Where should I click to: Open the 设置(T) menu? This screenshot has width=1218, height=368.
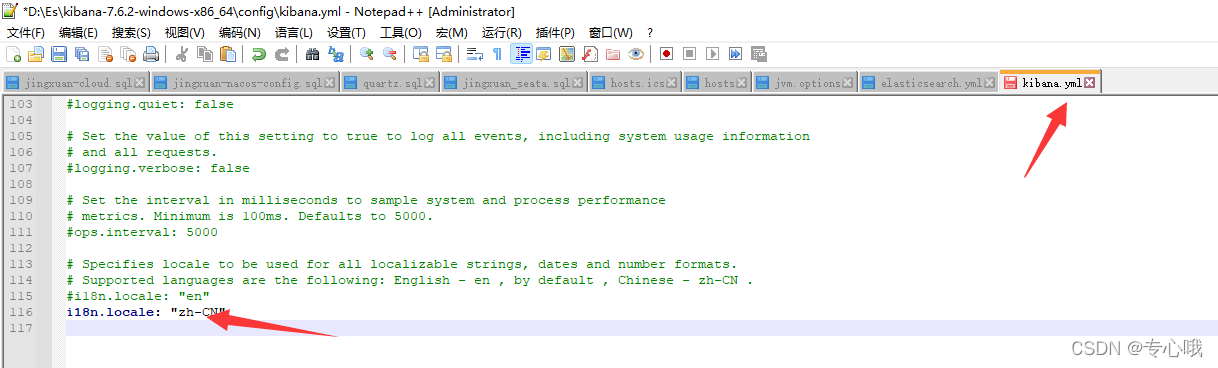click(x=347, y=33)
